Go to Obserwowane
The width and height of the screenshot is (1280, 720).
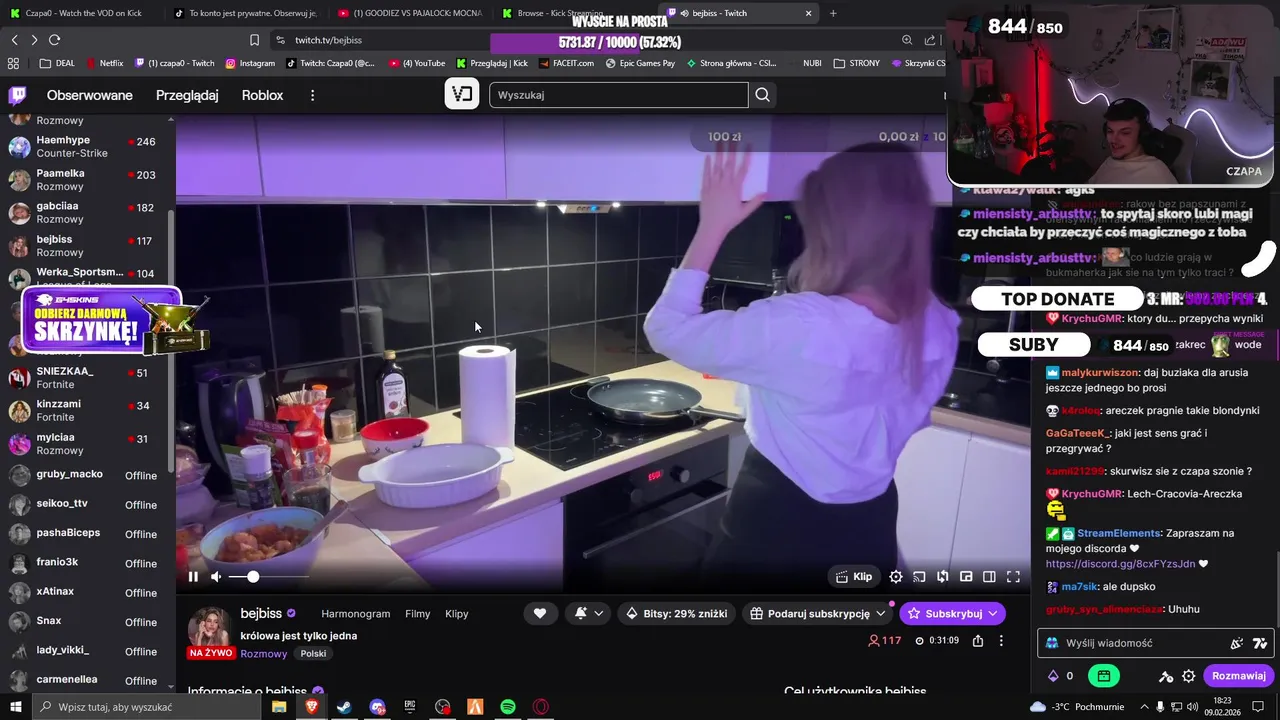point(90,95)
